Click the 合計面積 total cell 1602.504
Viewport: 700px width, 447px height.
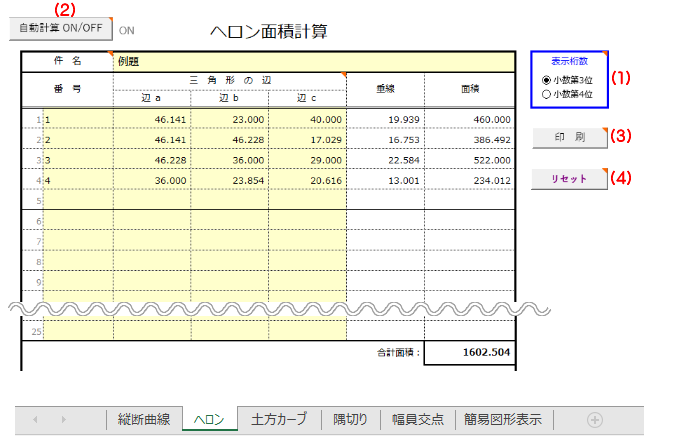coord(470,353)
